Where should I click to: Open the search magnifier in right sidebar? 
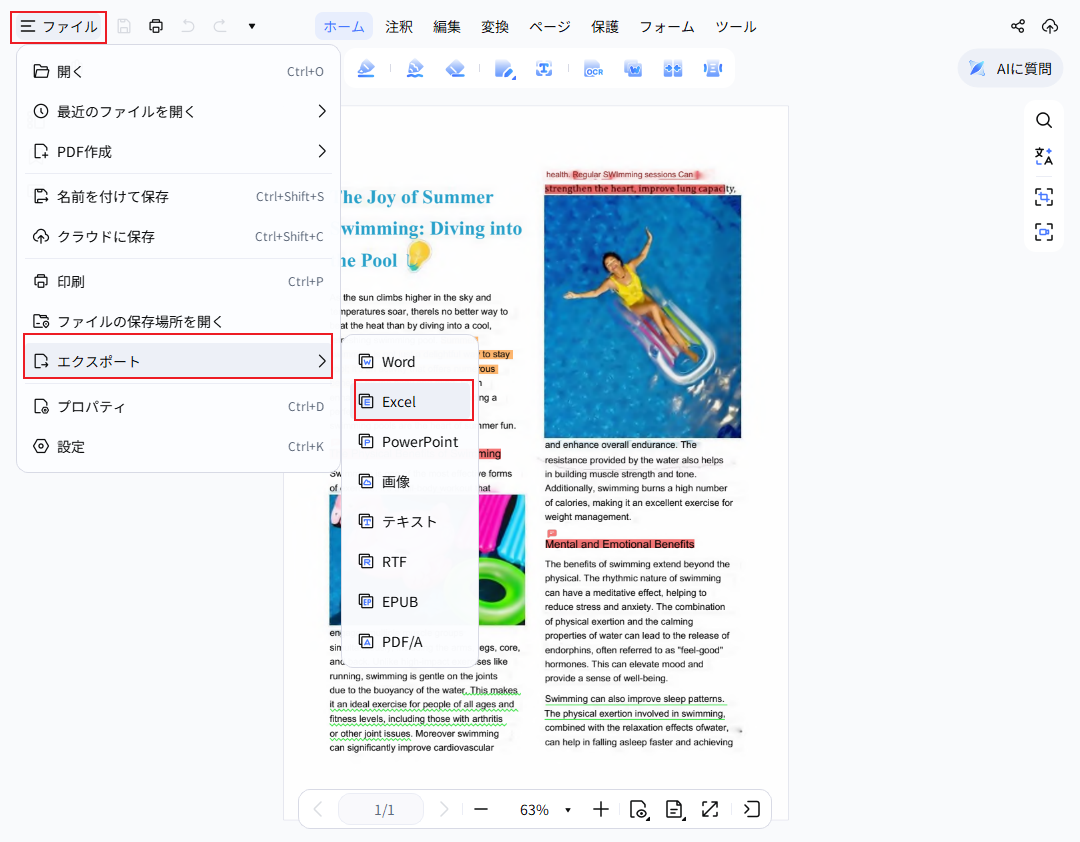(x=1044, y=121)
